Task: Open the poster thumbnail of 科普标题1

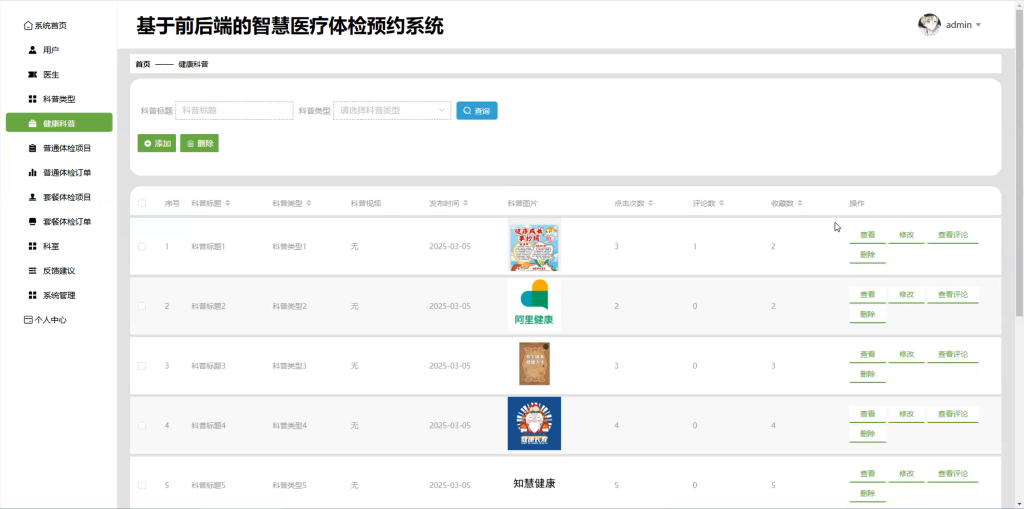Action: click(x=534, y=246)
